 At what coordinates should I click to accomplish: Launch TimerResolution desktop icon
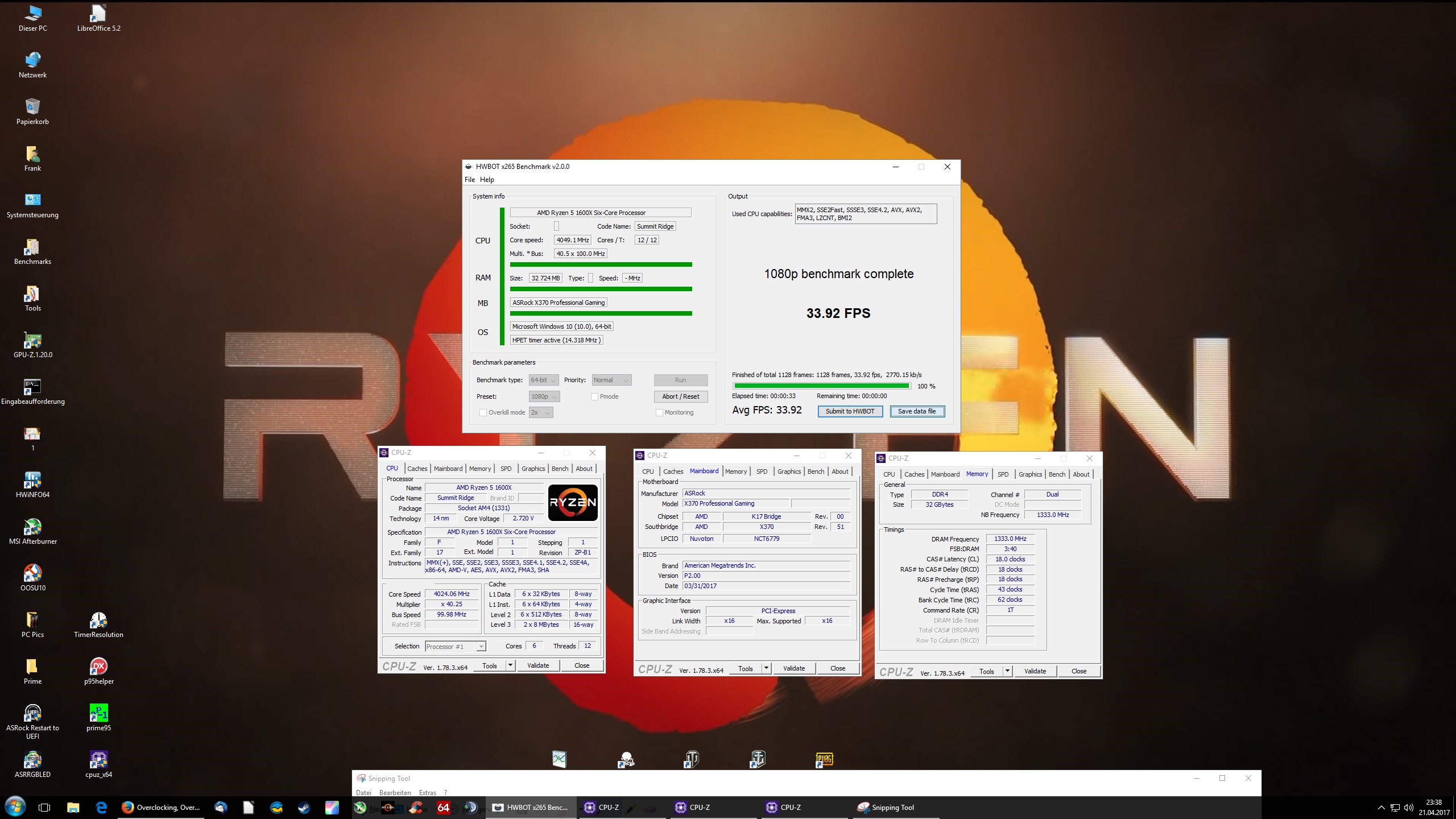[98, 624]
